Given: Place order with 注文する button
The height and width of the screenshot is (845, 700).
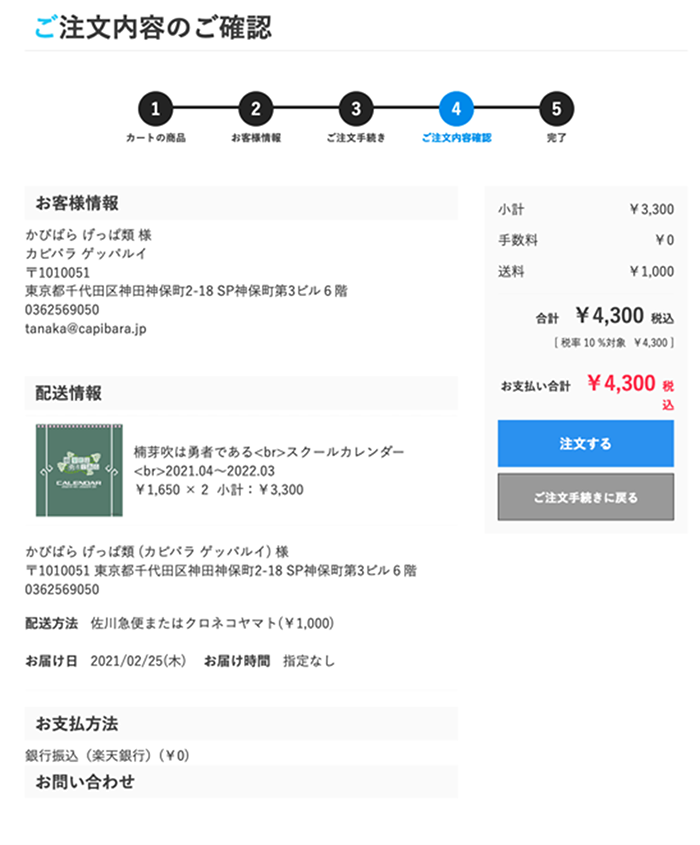Looking at the screenshot, I should (x=586, y=444).
